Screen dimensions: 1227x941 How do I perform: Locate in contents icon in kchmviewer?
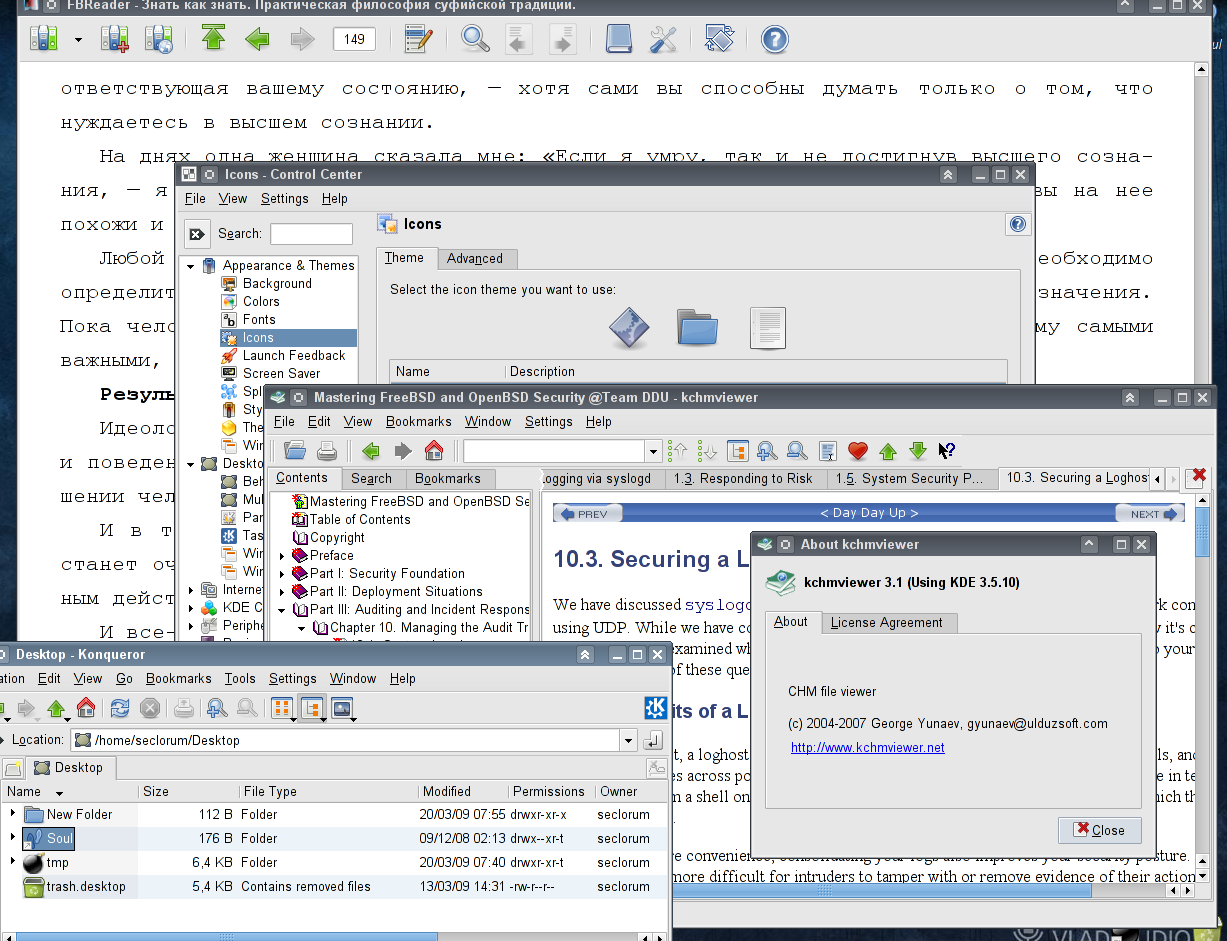click(x=738, y=450)
